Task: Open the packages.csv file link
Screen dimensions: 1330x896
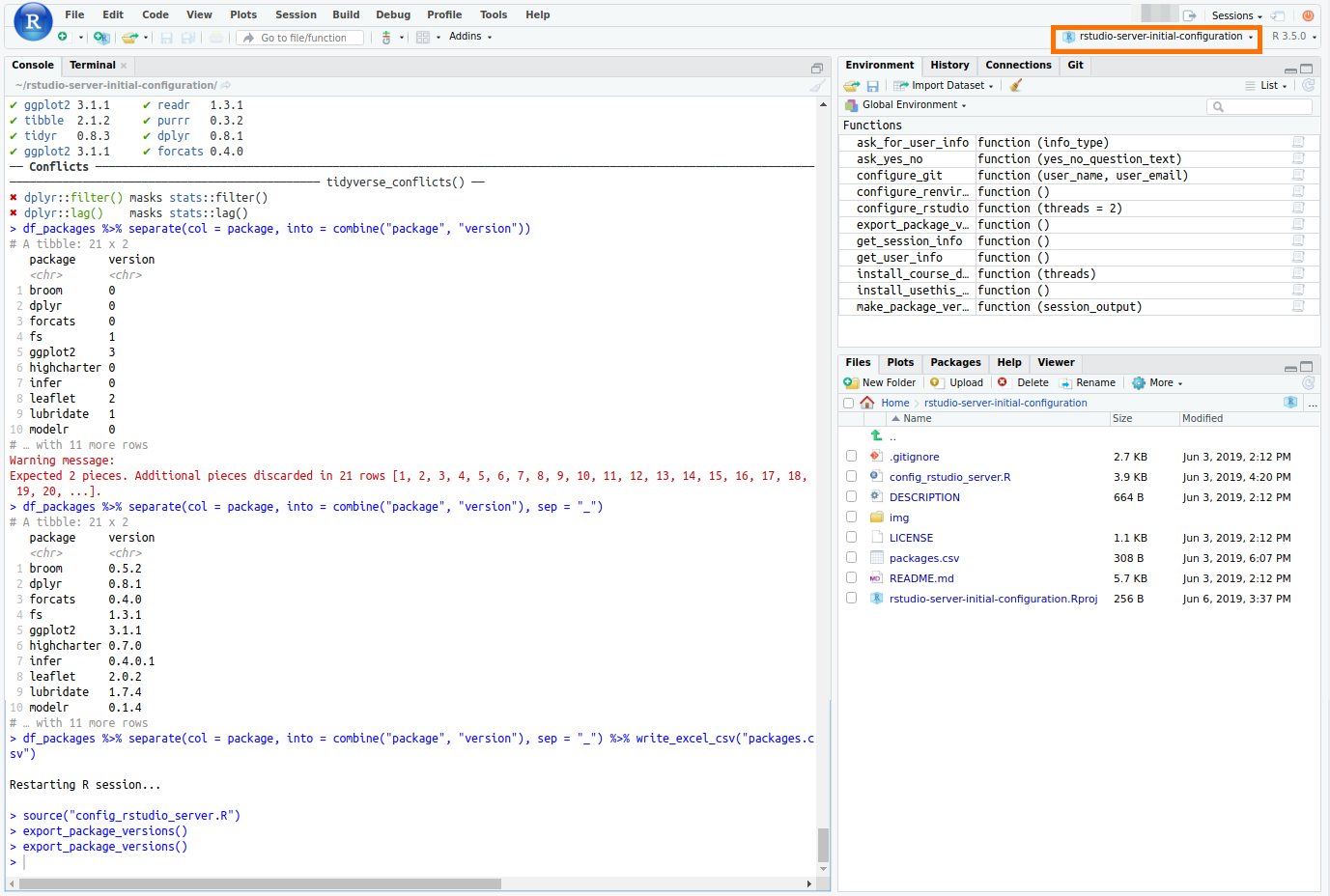Action: point(924,558)
